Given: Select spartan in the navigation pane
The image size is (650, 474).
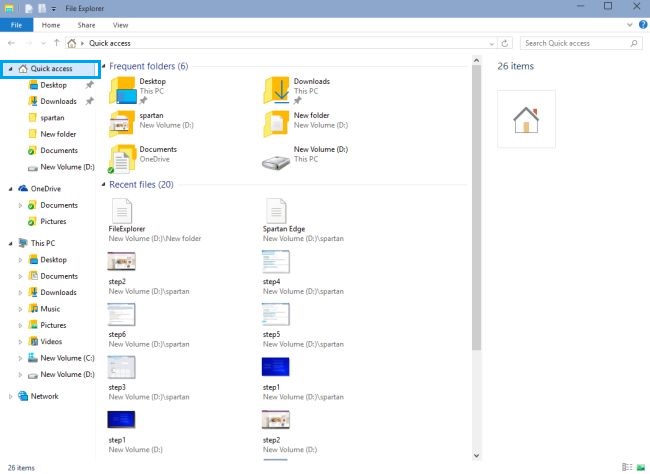Looking at the screenshot, I should (52, 118).
